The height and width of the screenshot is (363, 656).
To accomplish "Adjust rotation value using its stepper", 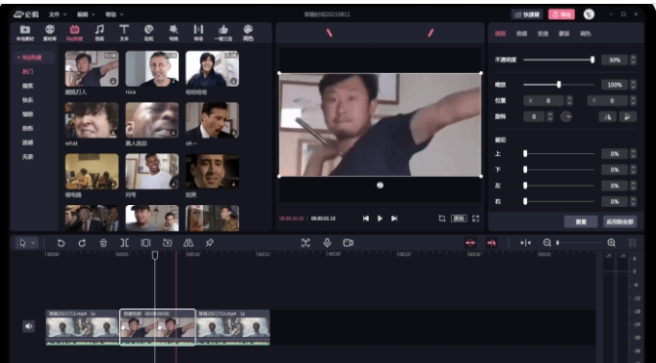I will click(550, 117).
